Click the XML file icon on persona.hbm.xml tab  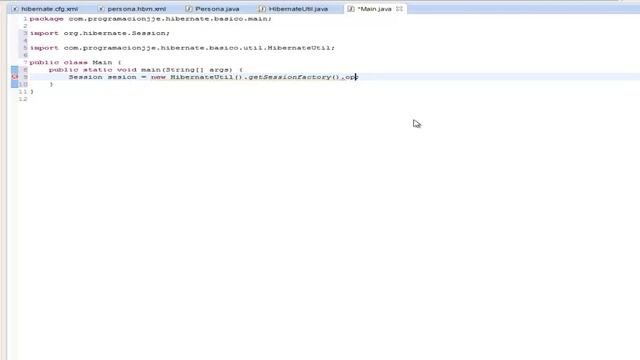pos(101,9)
